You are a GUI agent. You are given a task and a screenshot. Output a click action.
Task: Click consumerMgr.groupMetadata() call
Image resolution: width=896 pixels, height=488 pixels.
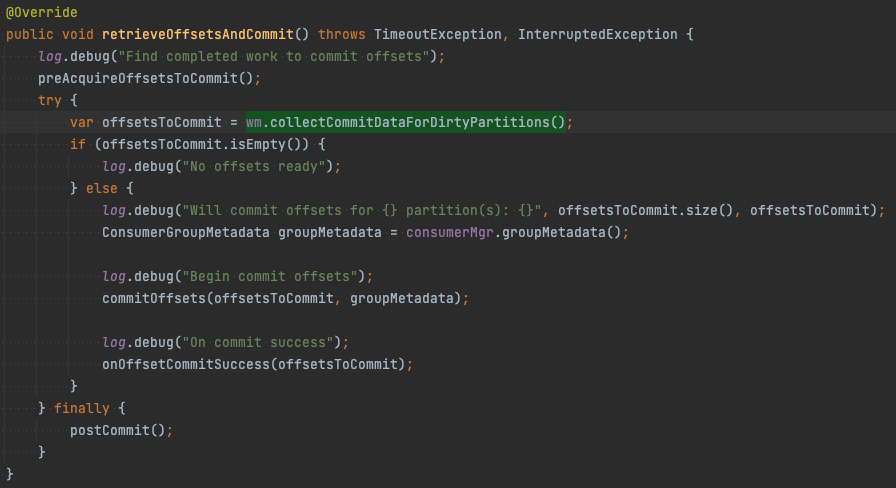click(514, 232)
